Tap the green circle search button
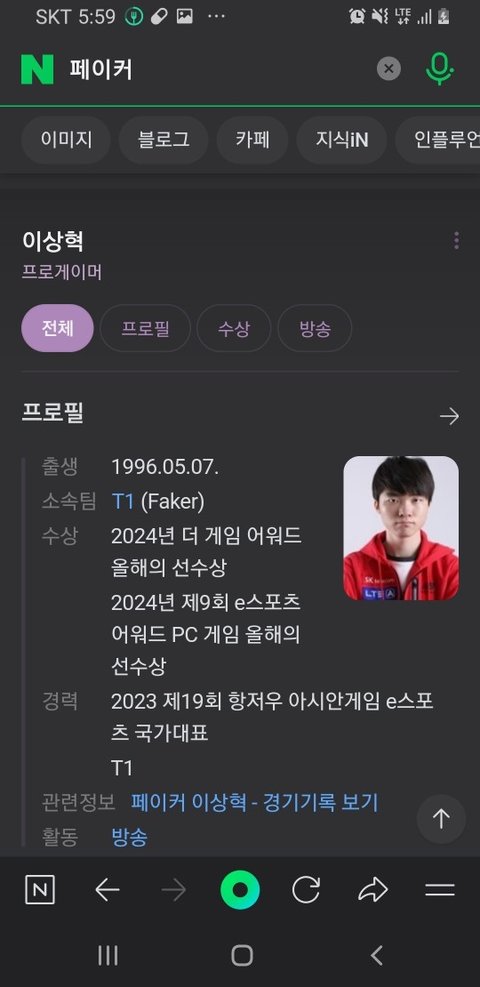This screenshot has height=987, width=480. [240, 890]
